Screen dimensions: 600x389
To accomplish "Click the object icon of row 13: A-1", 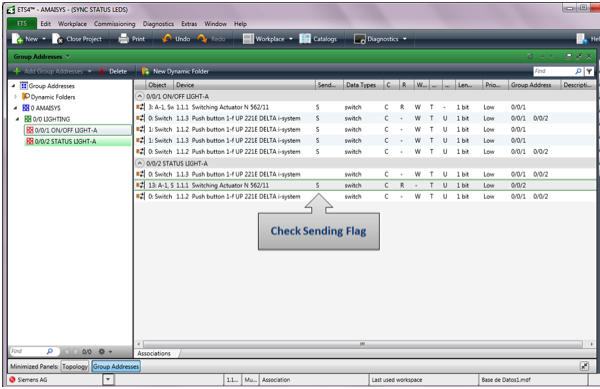I will click(140, 185).
